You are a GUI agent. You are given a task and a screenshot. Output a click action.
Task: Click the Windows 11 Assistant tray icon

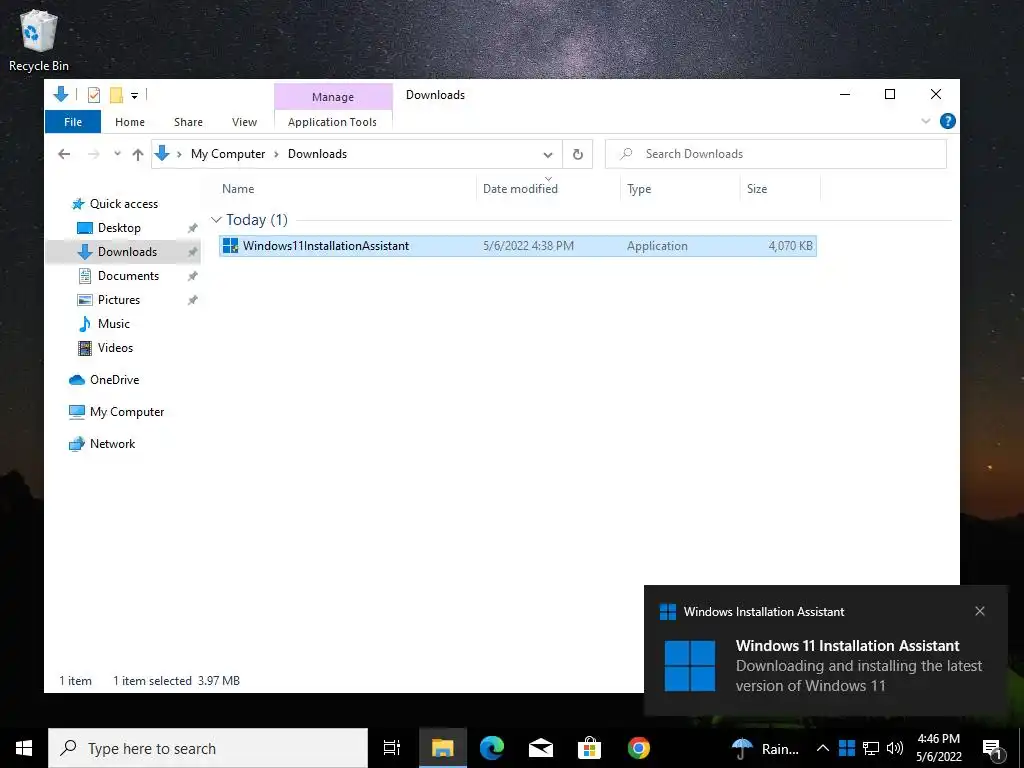click(846, 748)
